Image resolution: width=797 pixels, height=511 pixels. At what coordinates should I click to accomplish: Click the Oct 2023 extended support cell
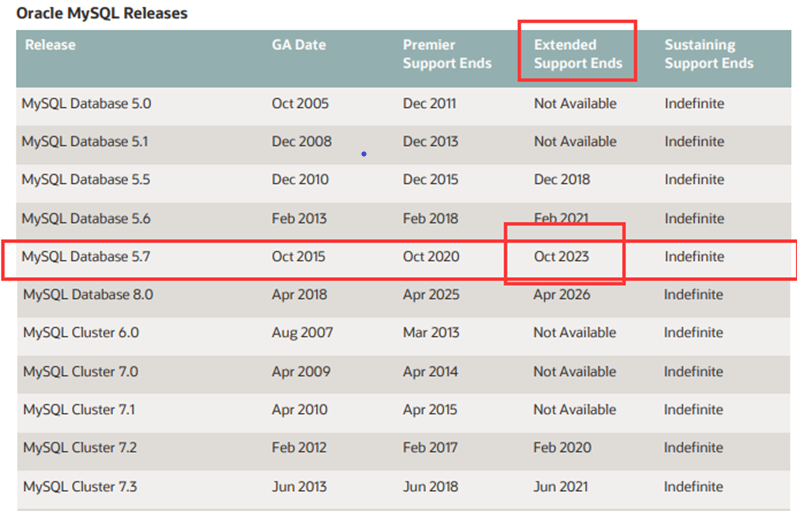pyautogui.click(x=561, y=257)
